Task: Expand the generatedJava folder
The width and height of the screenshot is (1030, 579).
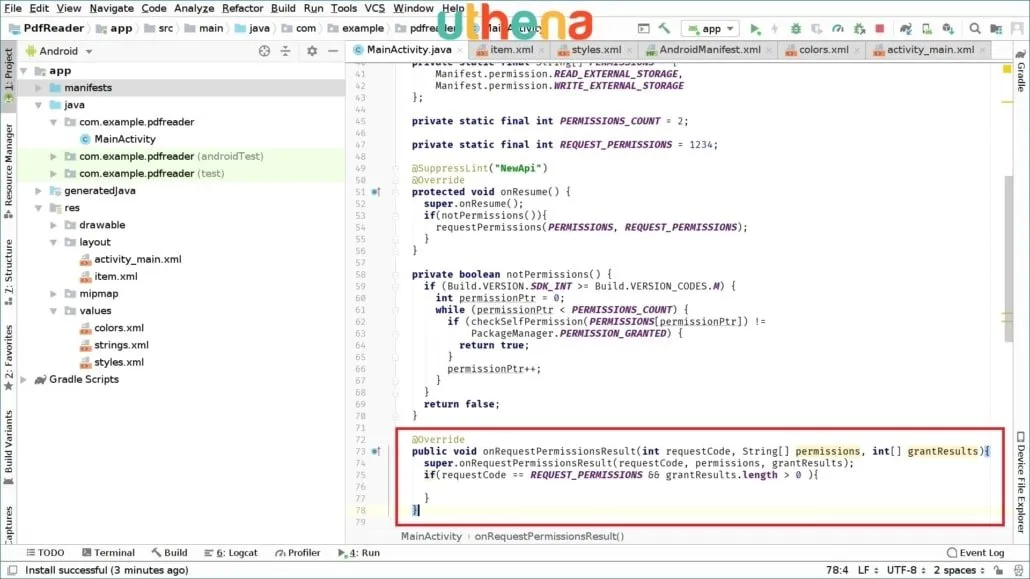Action: [x=38, y=191]
